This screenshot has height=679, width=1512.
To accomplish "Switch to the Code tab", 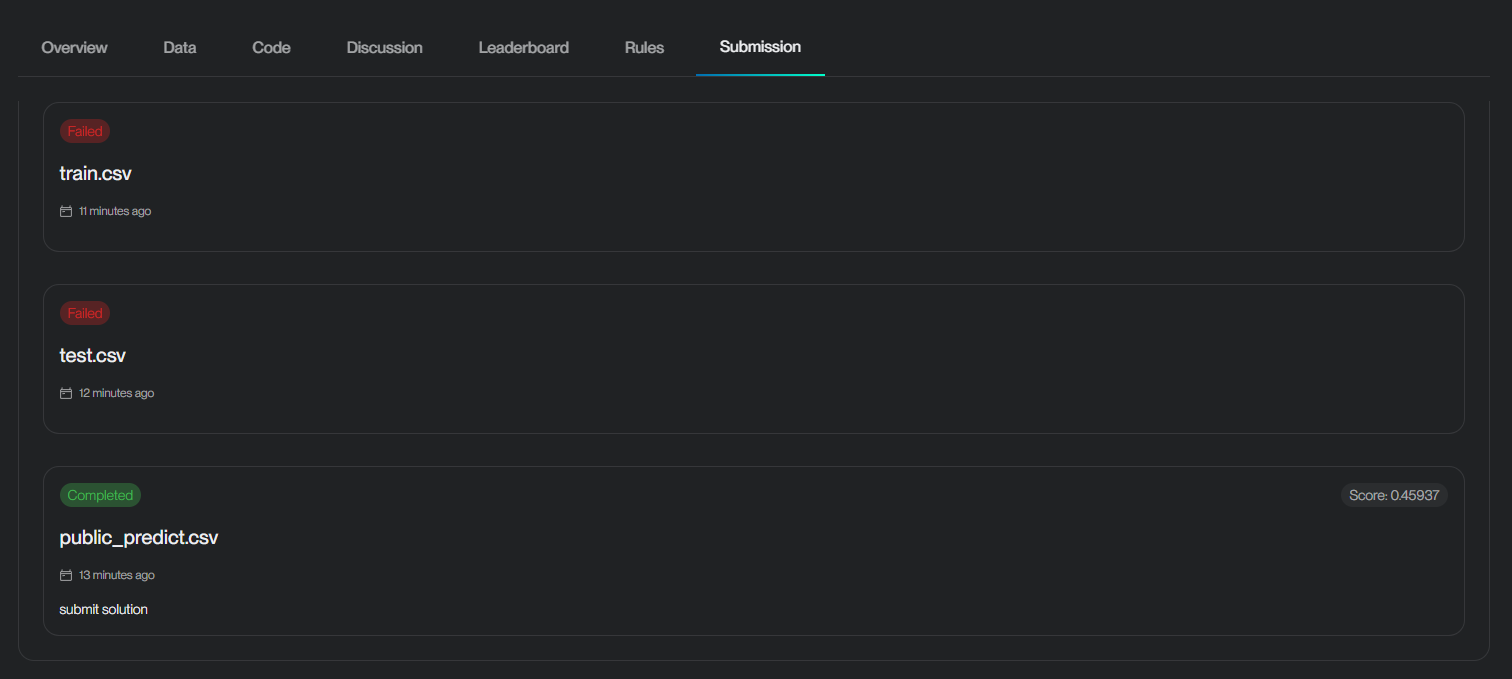I will (271, 47).
